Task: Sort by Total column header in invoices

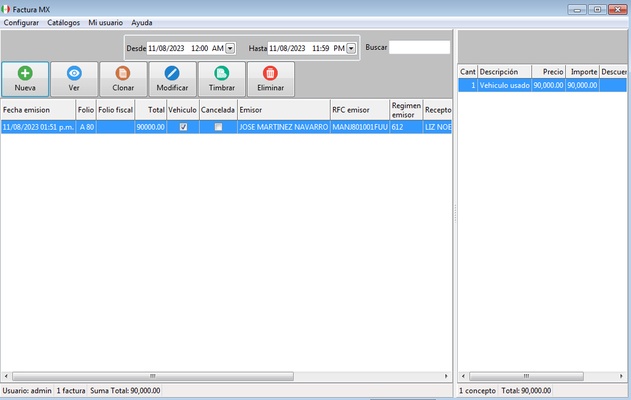Action: pos(151,110)
